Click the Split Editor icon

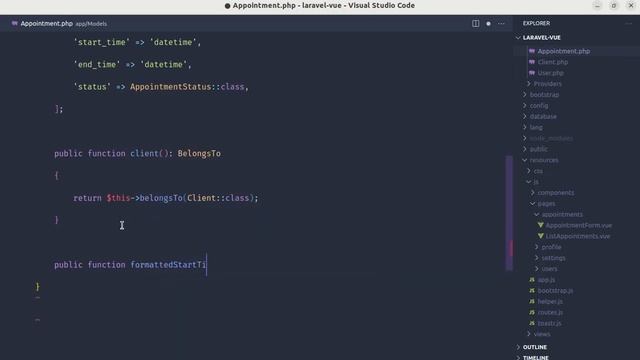click(476, 24)
